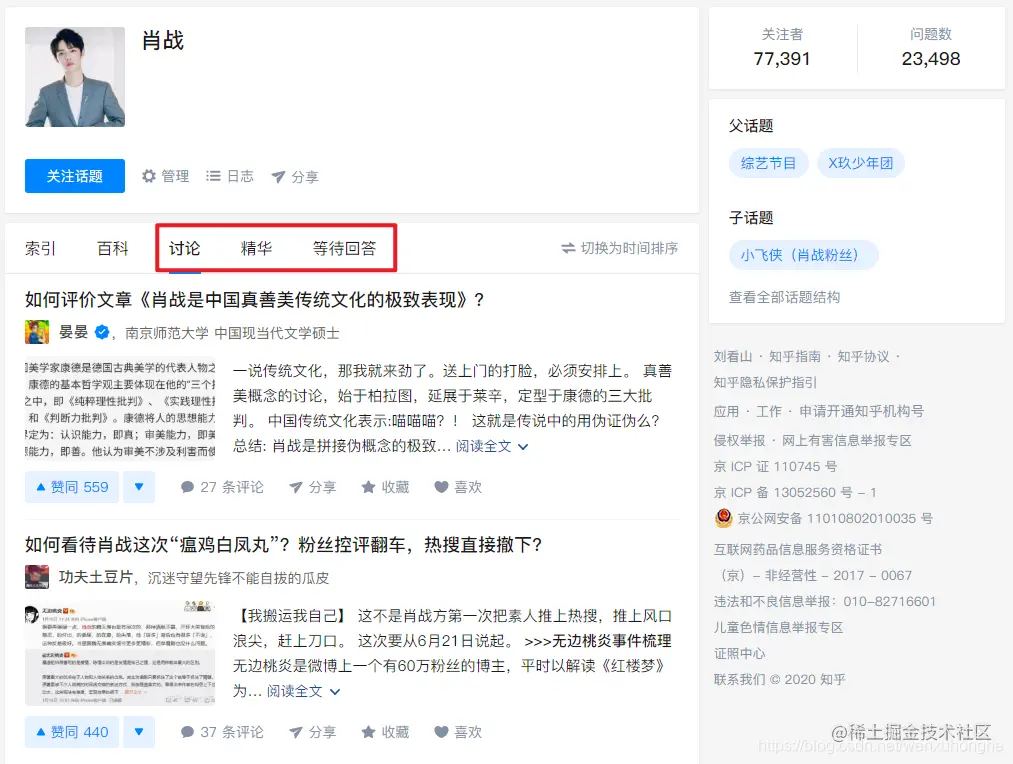This screenshot has height=764, width=1013.
Task: Click the gear icon next to 管理
Action: [149, 176]
